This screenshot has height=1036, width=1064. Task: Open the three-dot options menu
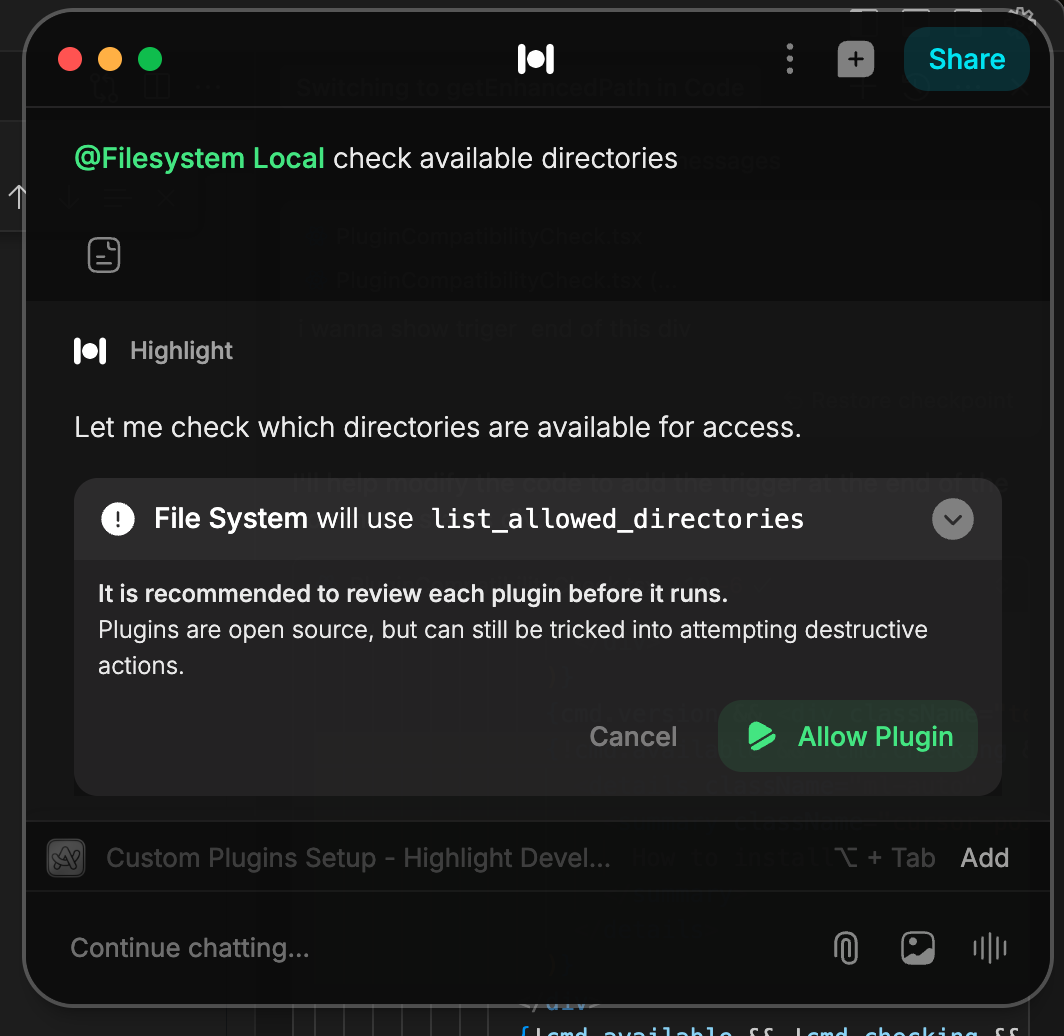[789, 59]
